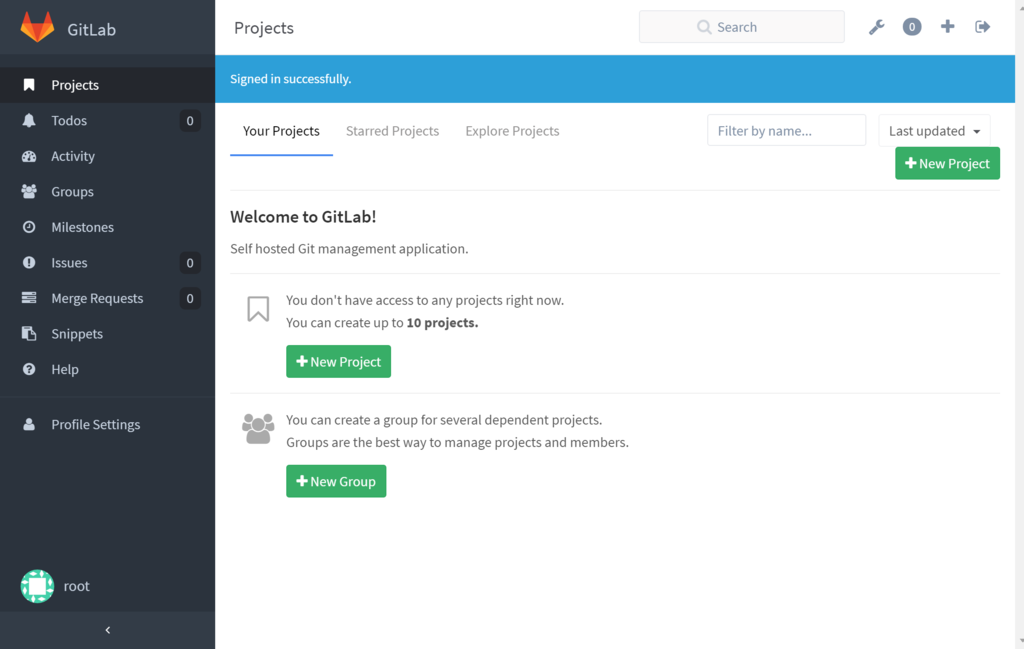
Task: Switch to the Explore Projects tab
Action: (x=512, y=131)
